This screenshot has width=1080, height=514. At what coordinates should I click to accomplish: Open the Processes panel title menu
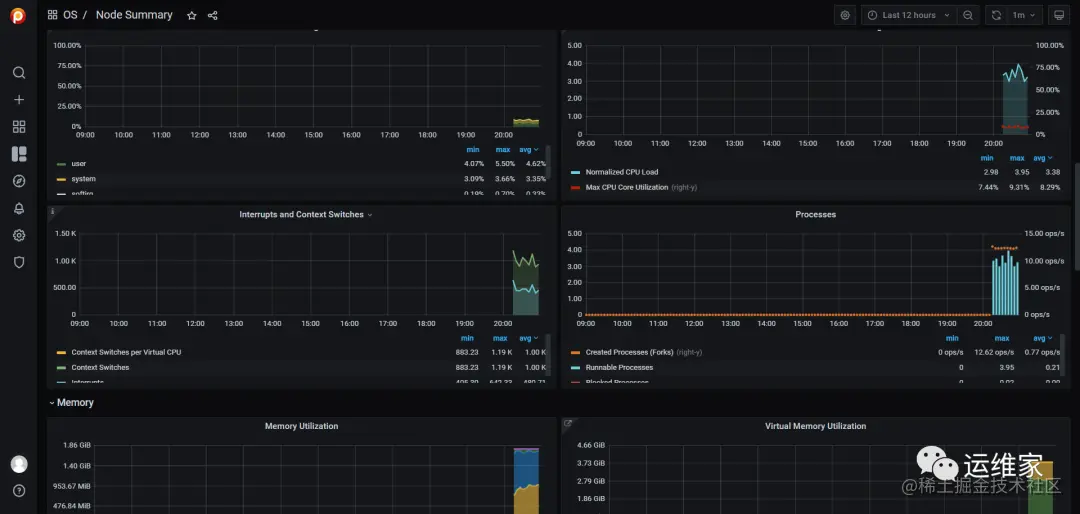pyautogui.click(x=816, y=214)
